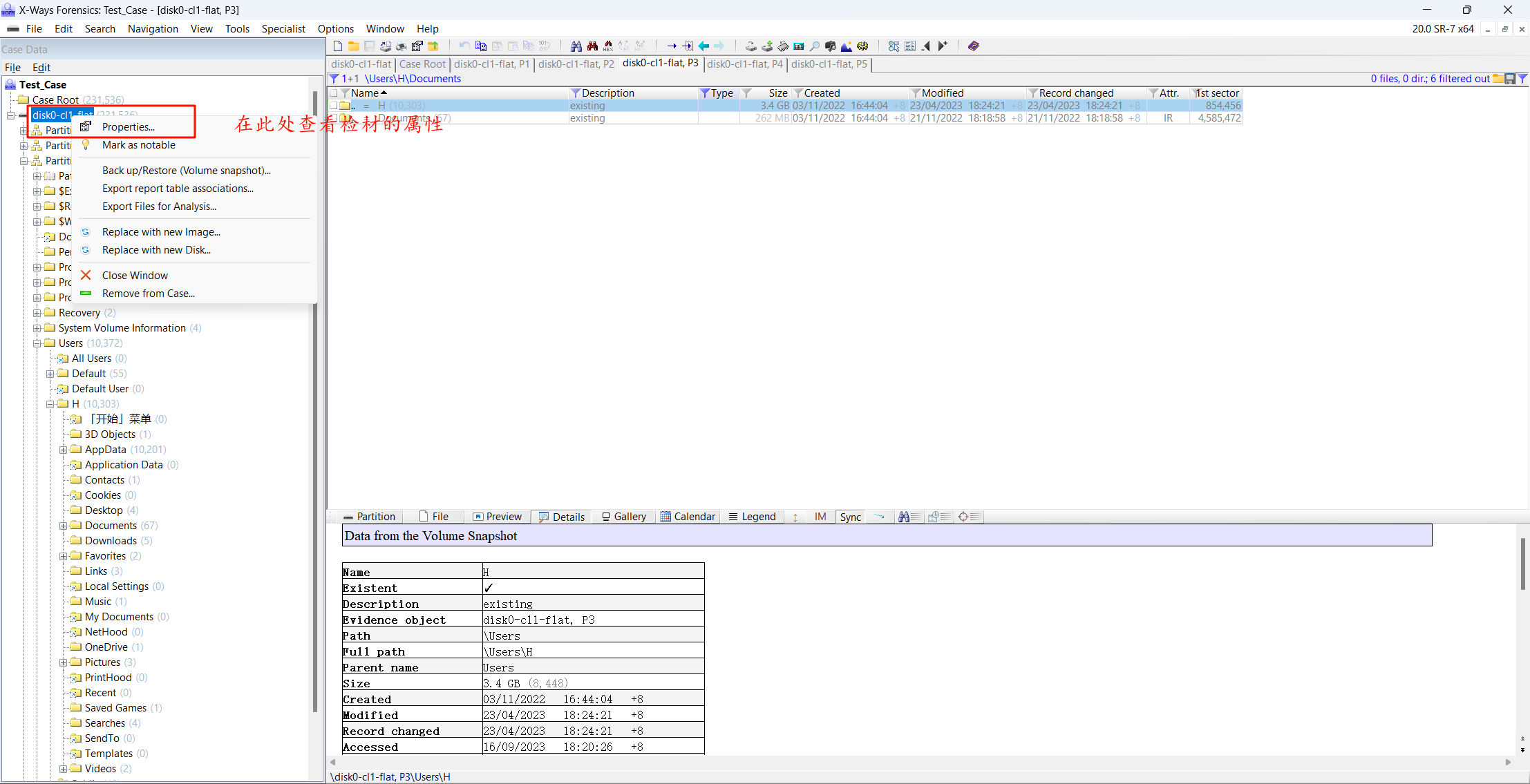Click the Details pane horizontal scrollbar
This screenshot has width=1530, height=784.
(x=920, y=762)
